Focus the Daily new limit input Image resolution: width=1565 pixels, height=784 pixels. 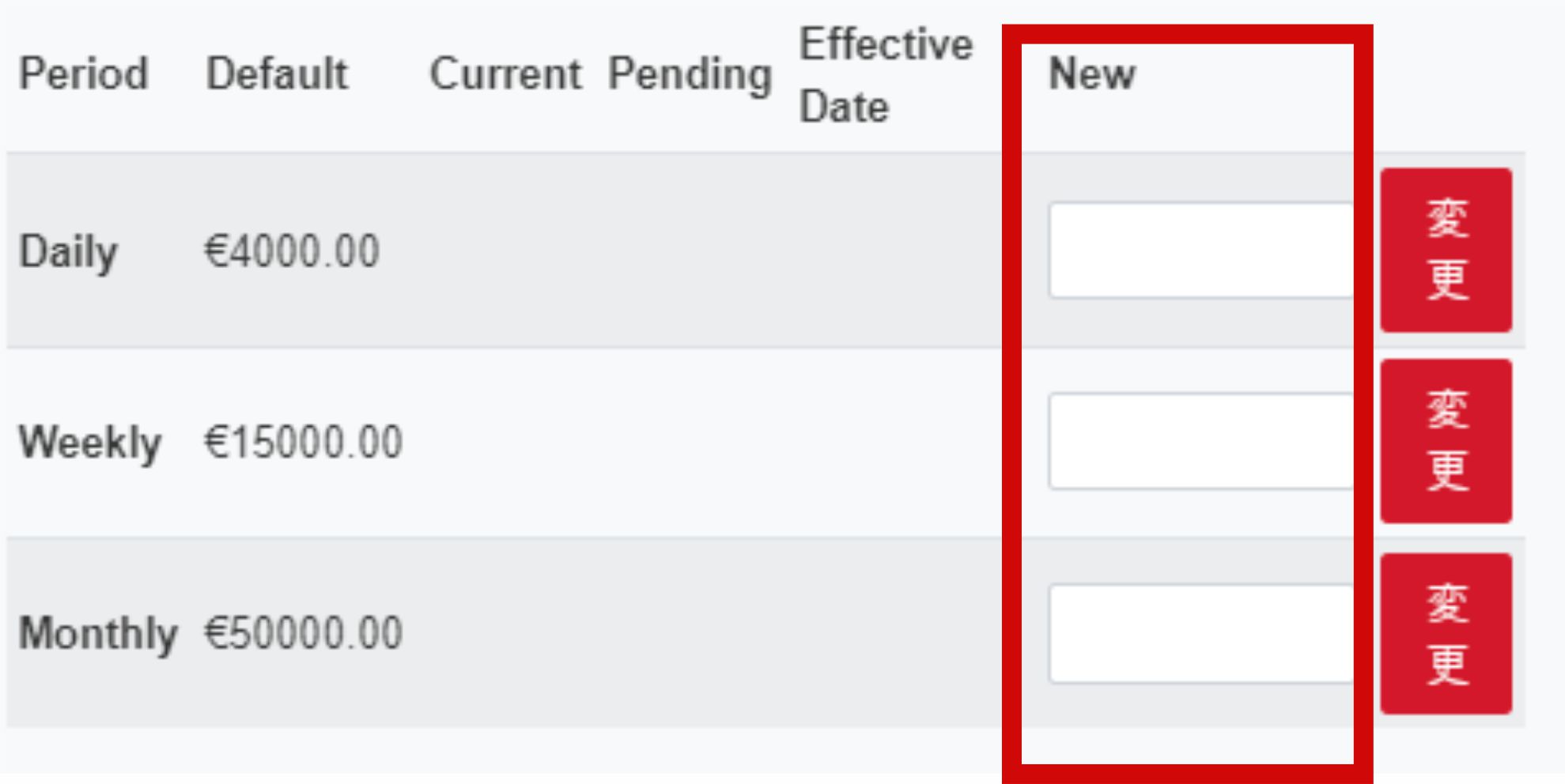click(x=1199, y=250)
